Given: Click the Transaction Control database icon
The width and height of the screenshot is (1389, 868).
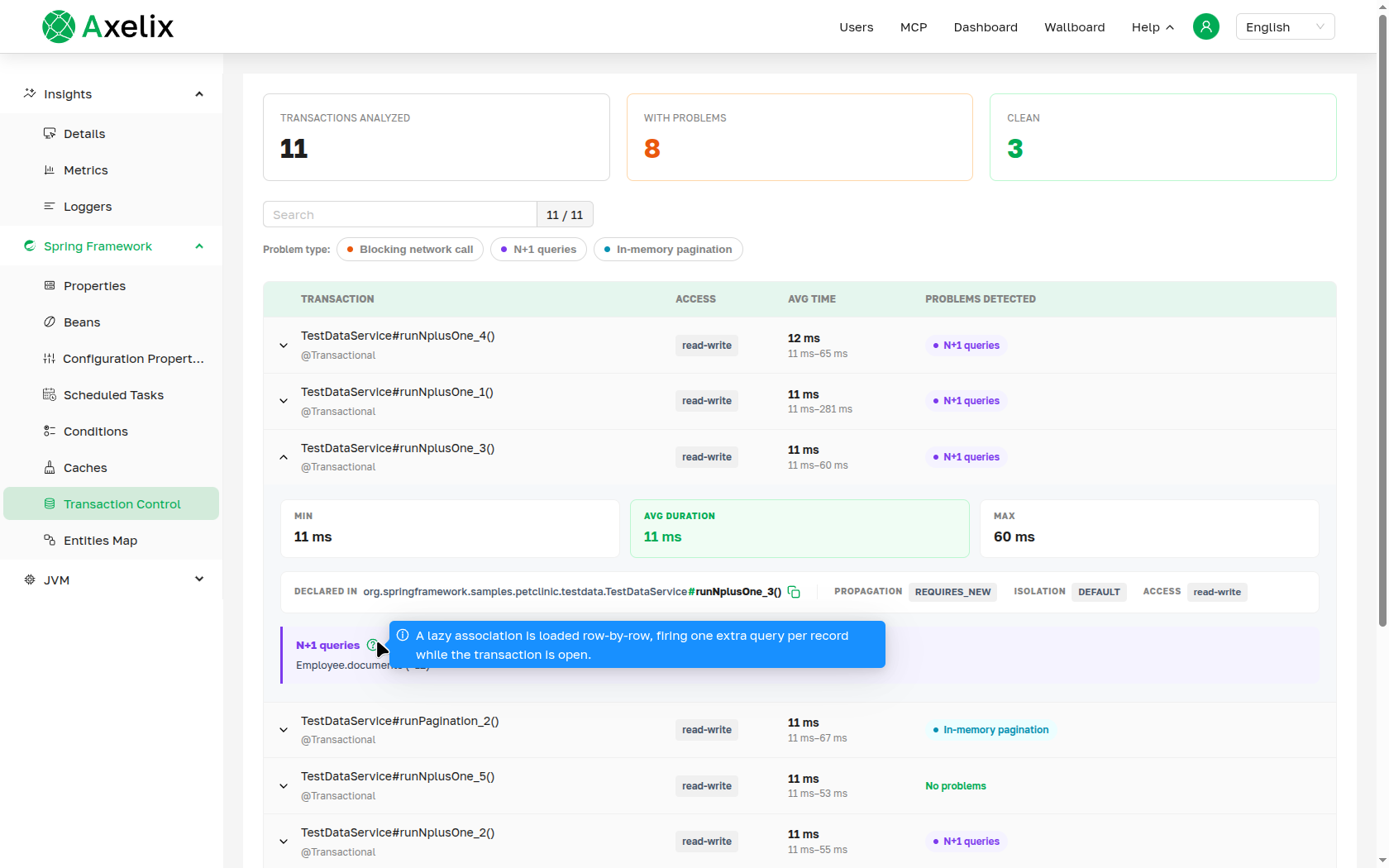Looking at the screenshot, I should [x=50, y=503].
